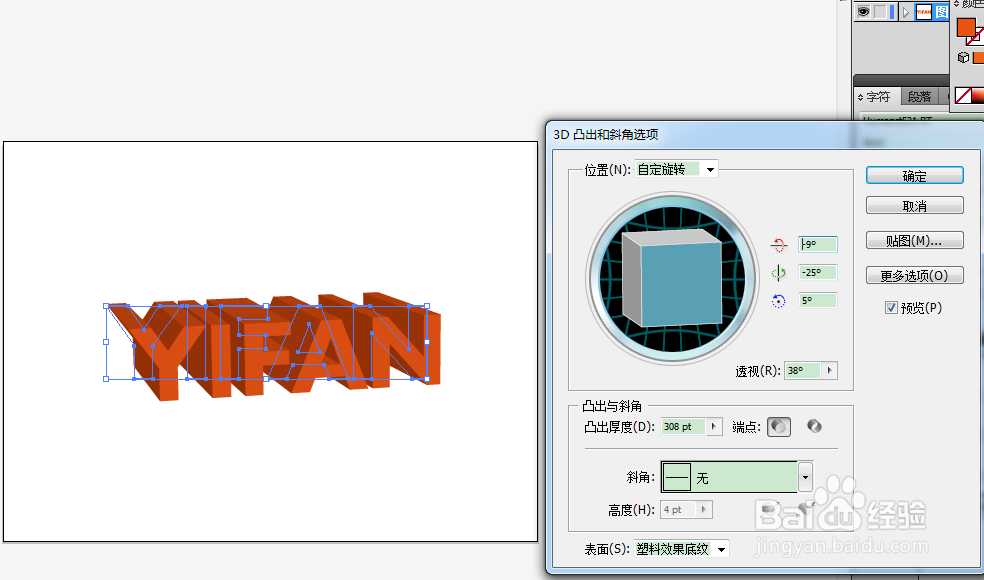Click the hollow cap endpoint icon
Screen dimensions: 984x580
pyautogui.click(x=815, y=426)
